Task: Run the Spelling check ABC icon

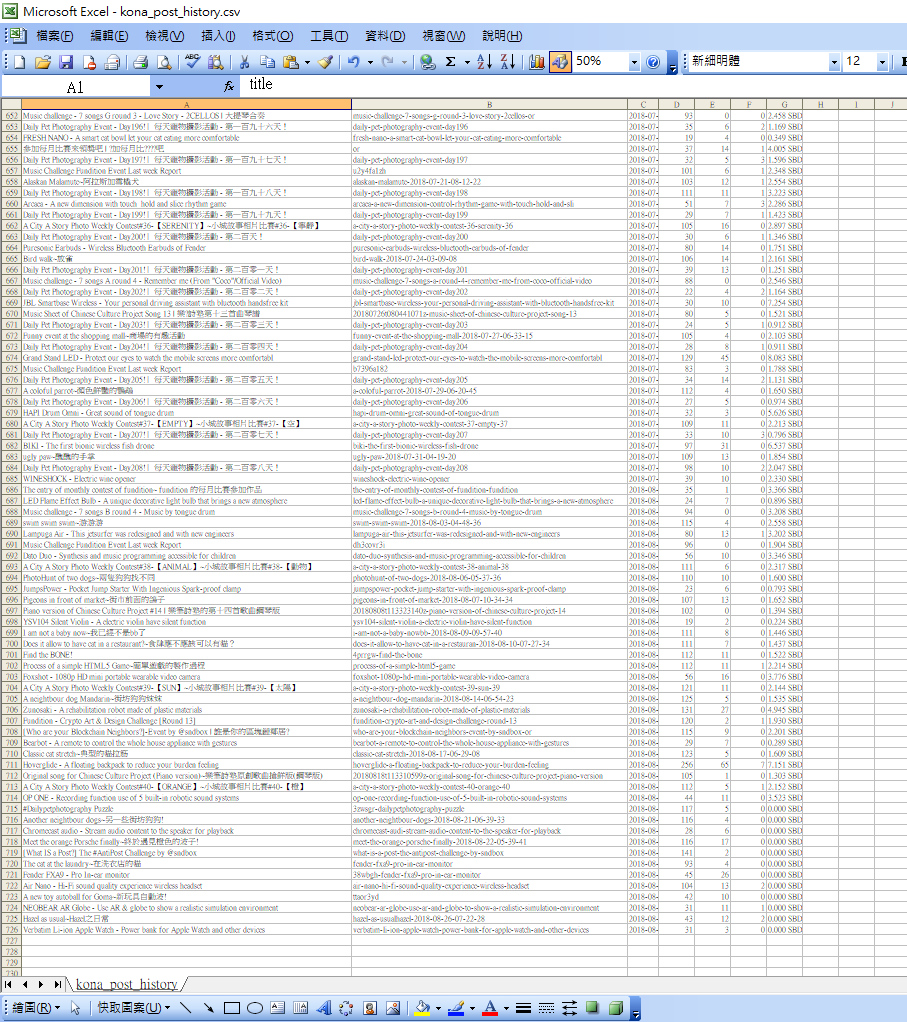Action: (192, 62)
